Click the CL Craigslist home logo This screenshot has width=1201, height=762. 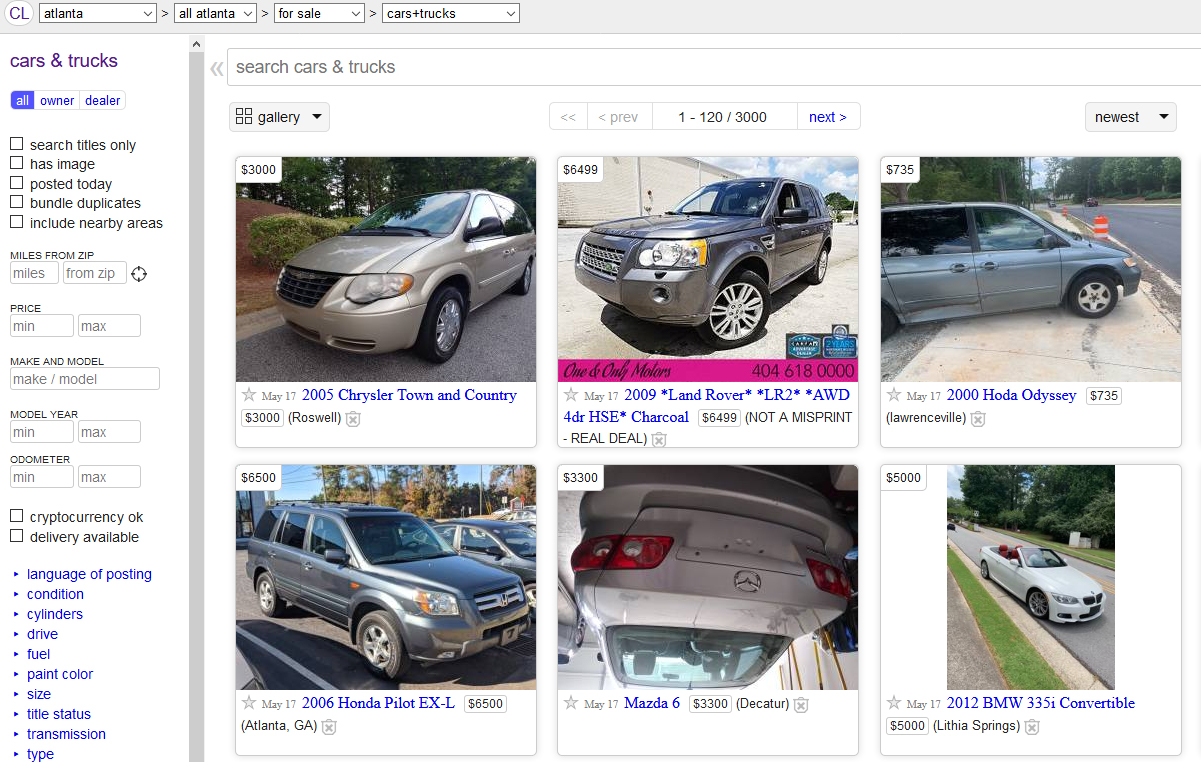click(19, 13)
